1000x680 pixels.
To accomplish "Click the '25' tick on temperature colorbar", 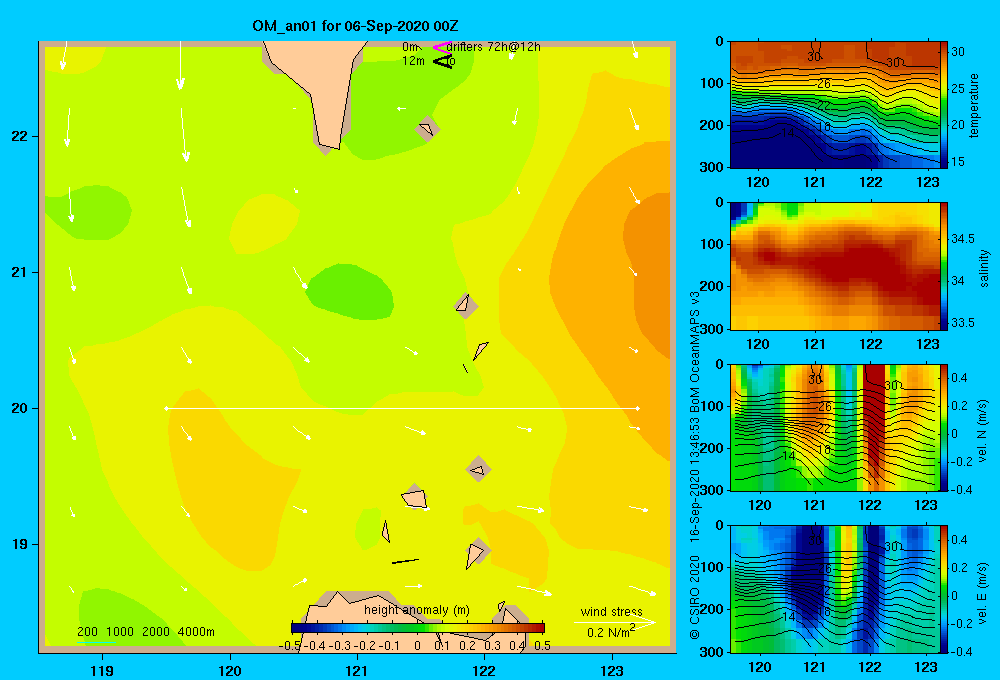I will click(x=958, y=88).
